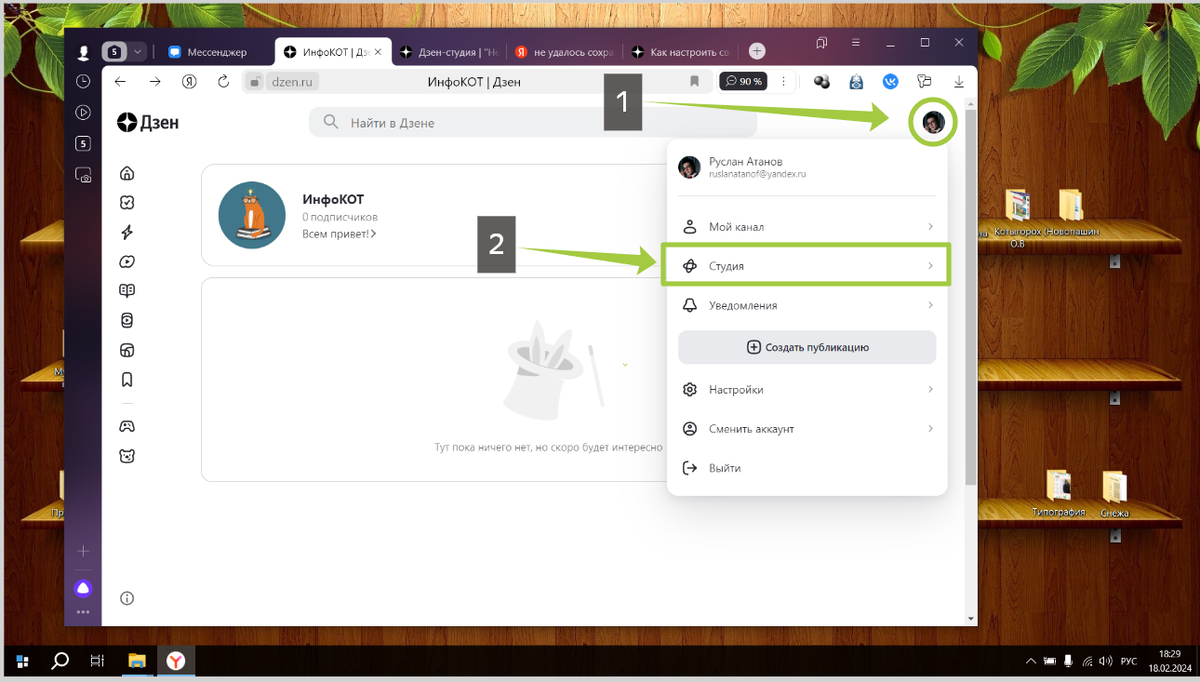Click the page vertical scrollbar
The image size is (1200, 682).
tap(970, 295)
